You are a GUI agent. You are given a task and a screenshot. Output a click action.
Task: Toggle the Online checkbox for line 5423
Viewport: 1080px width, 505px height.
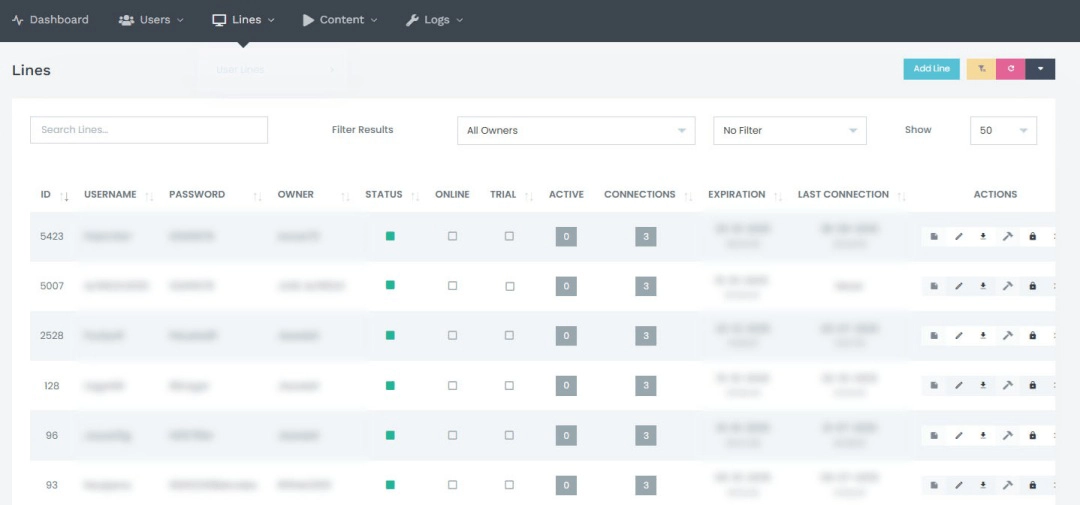pos(452,236)
